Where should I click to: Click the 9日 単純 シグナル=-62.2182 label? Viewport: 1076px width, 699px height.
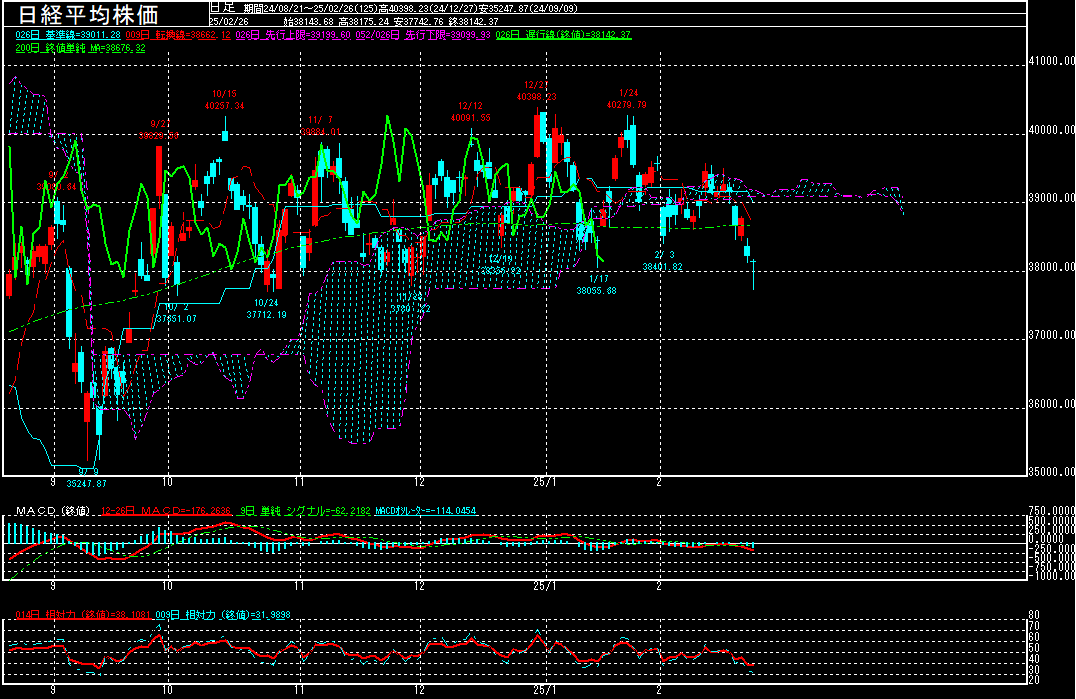(305, 511)
